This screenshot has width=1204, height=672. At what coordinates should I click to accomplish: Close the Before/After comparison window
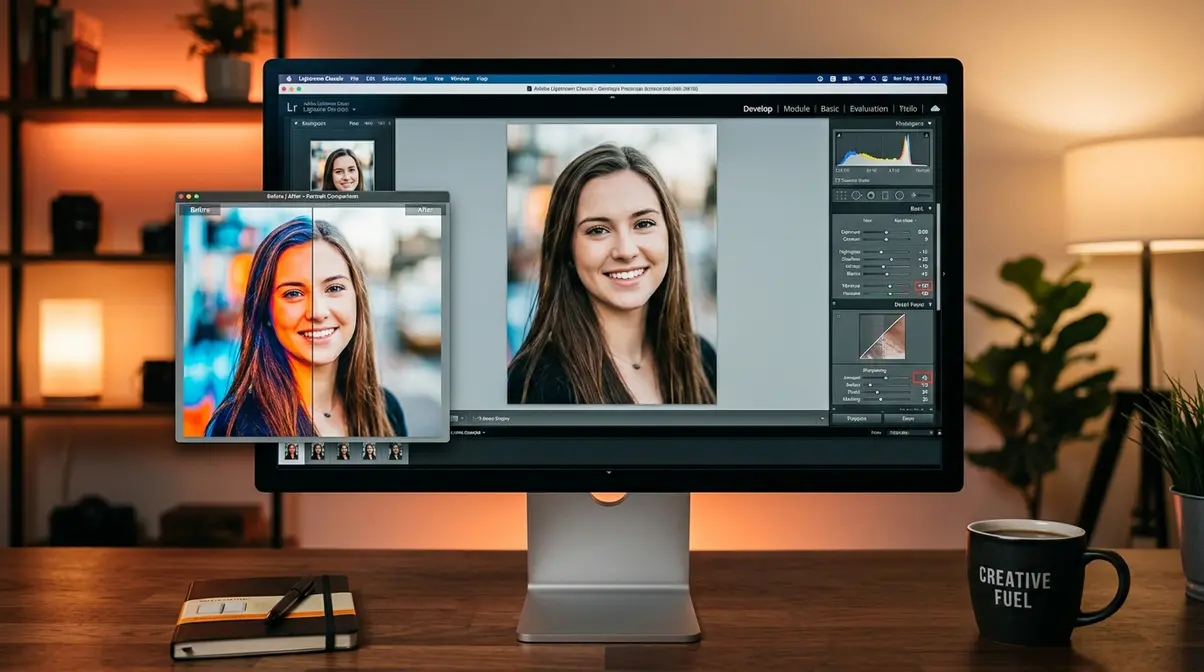pos(183,197)
